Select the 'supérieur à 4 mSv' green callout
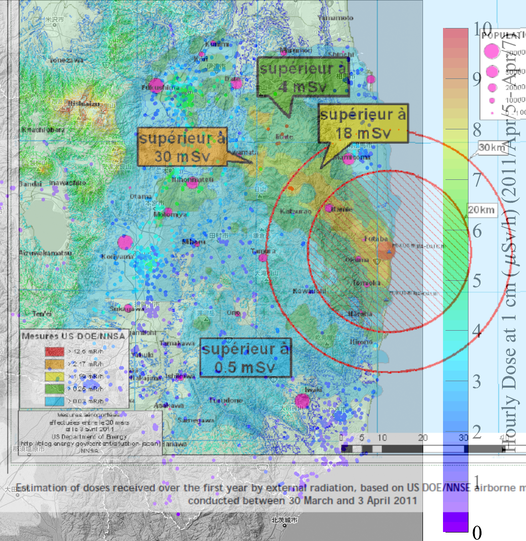The height and width of the screenshot is (541, 526). (303, 77)
